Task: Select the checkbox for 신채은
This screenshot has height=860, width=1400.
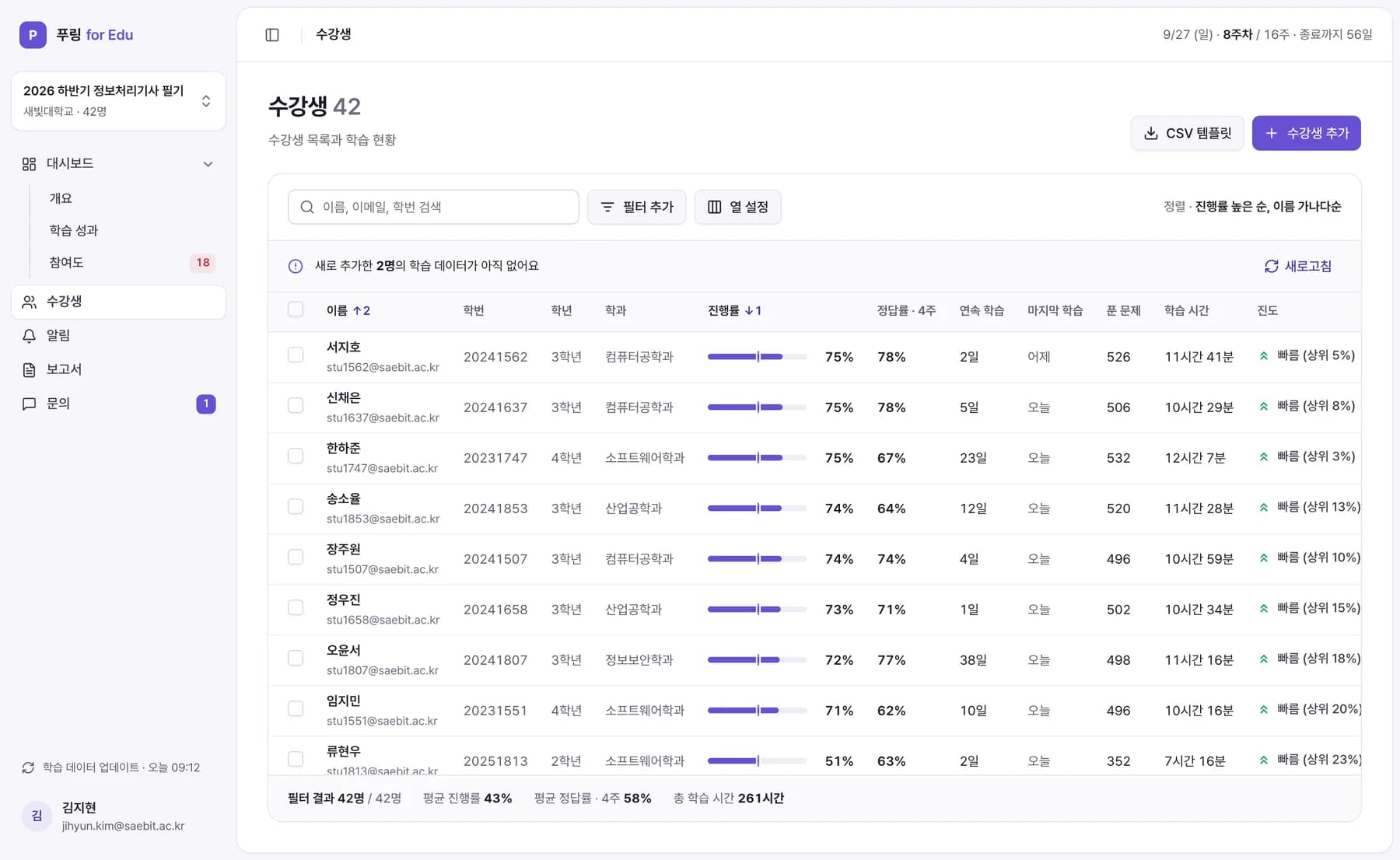Action: 296,406
